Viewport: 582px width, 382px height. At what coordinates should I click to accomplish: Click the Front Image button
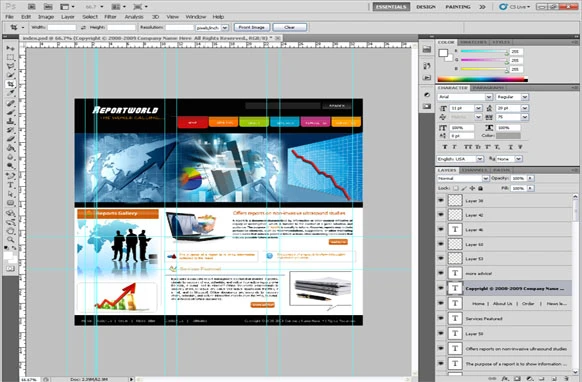click(252, 27)
